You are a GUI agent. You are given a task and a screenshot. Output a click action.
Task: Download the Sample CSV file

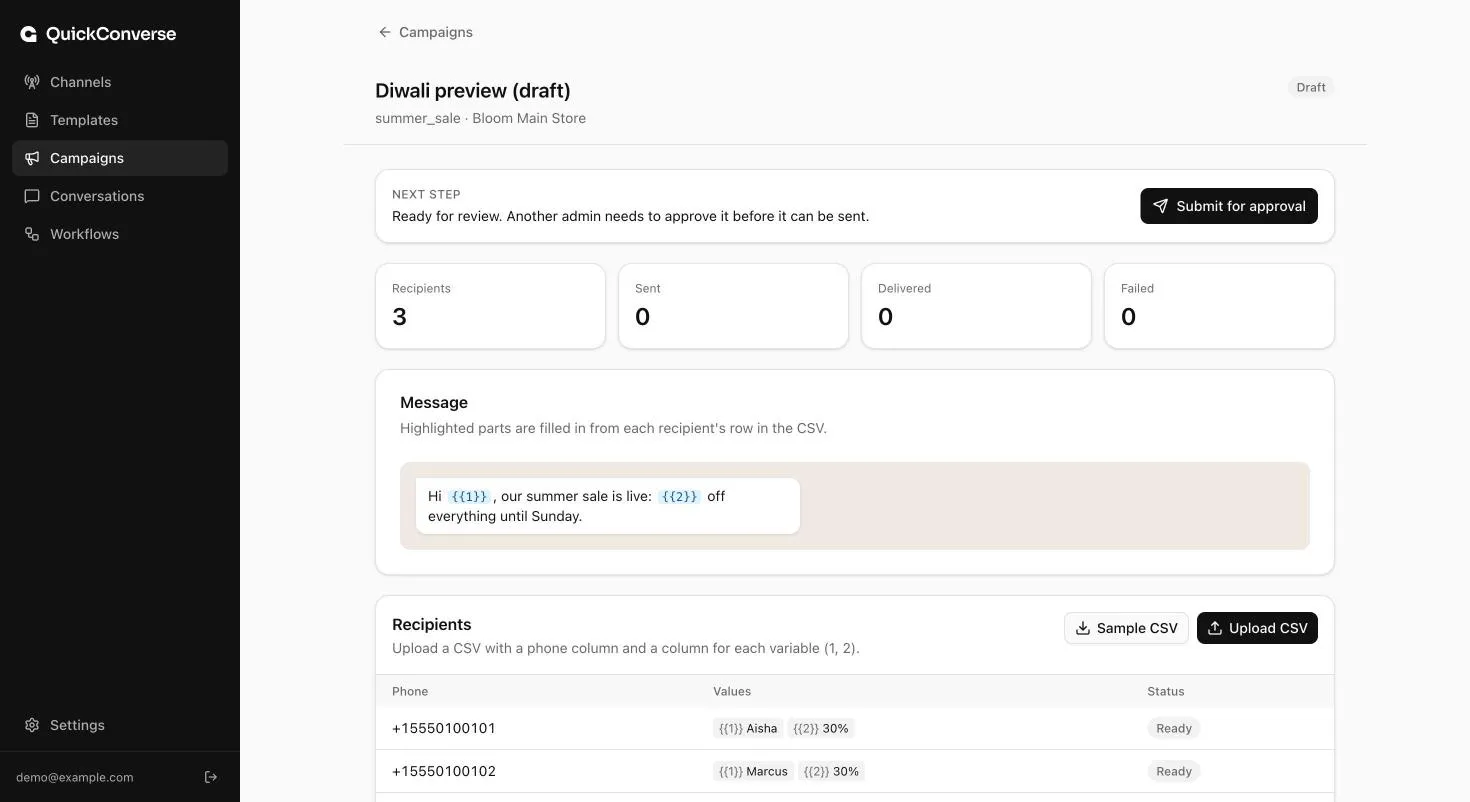[1126, 628]
